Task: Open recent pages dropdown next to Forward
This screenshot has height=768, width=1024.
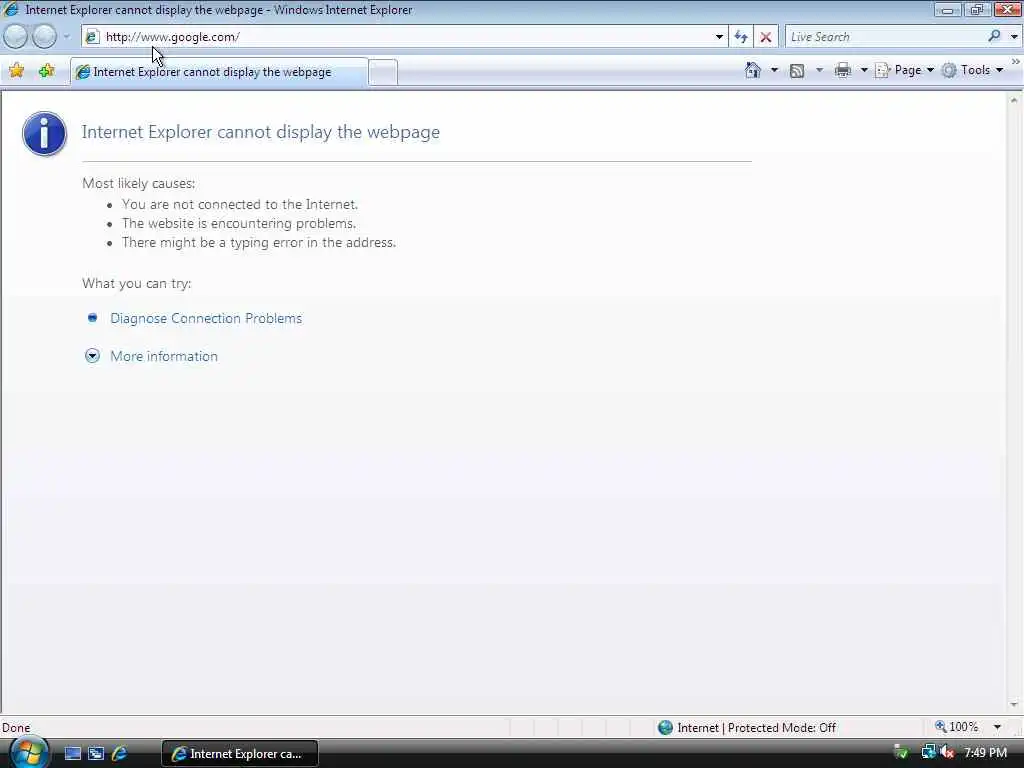Action: pyautogui.click(x=66, y=37)
